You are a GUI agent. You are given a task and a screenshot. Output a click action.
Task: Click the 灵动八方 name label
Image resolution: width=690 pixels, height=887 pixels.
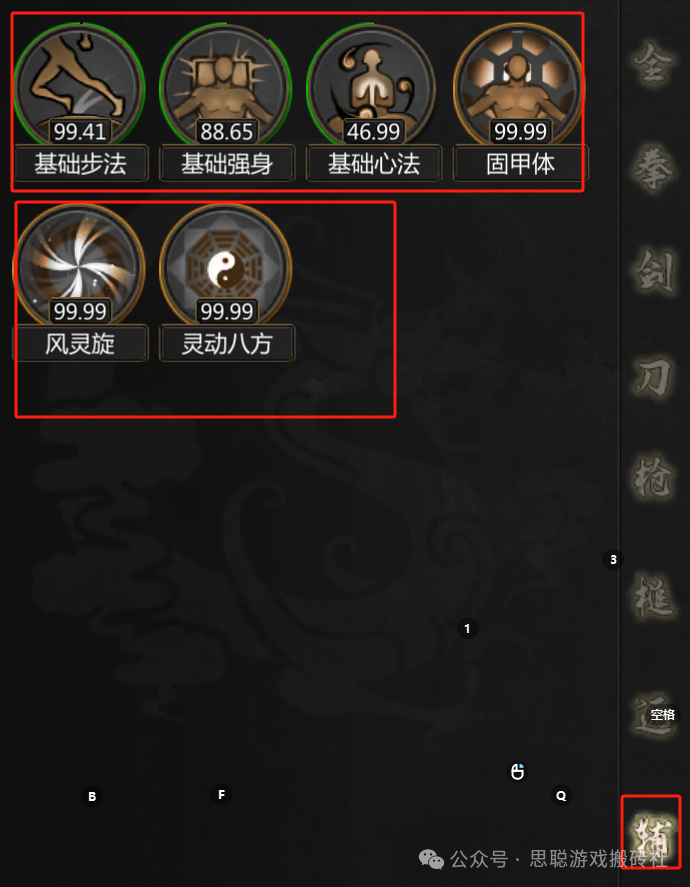point(227,343)
